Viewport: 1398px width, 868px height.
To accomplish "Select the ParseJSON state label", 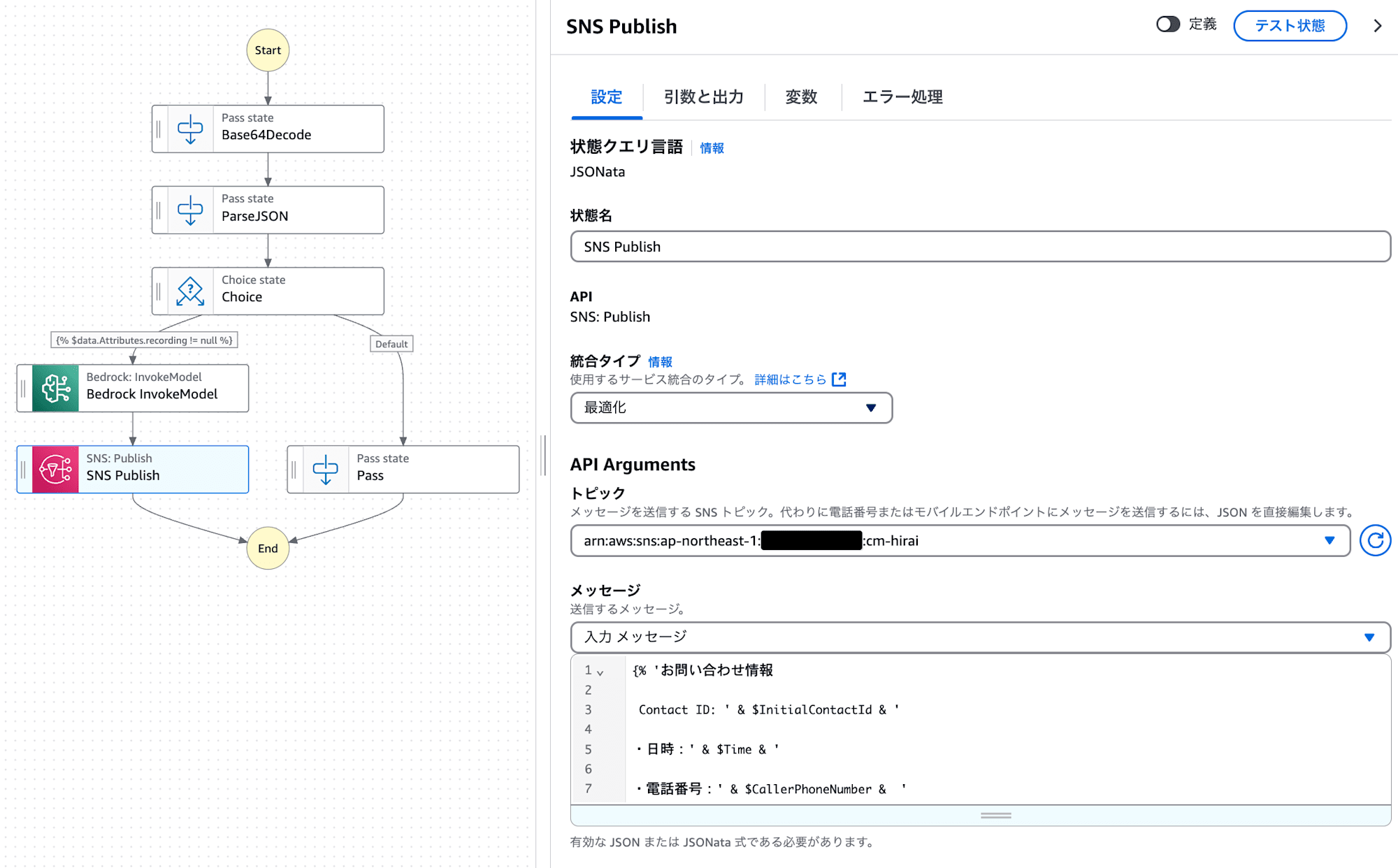I will [254, 216].
